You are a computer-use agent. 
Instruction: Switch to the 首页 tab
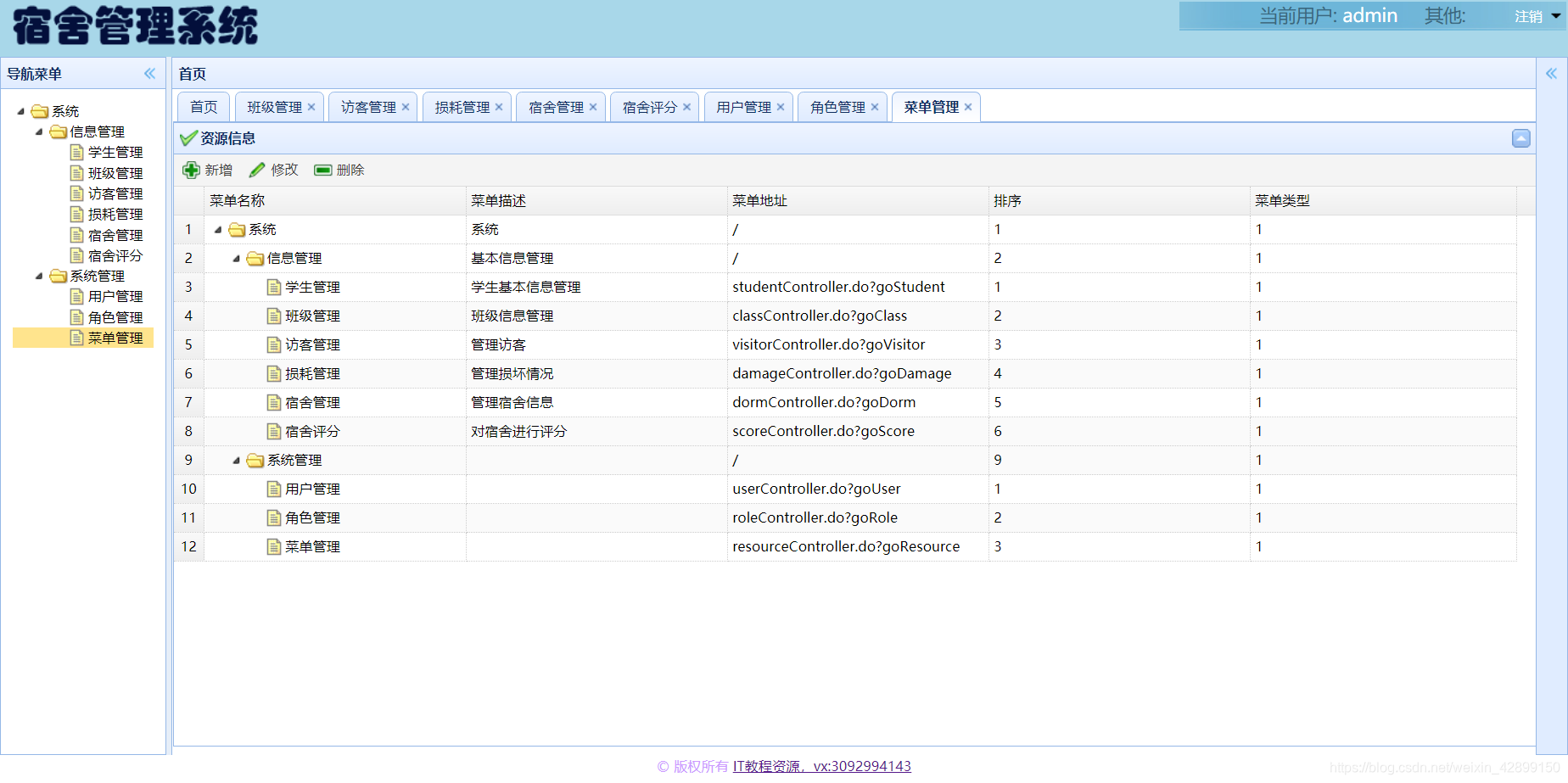(x=204, y=107)
